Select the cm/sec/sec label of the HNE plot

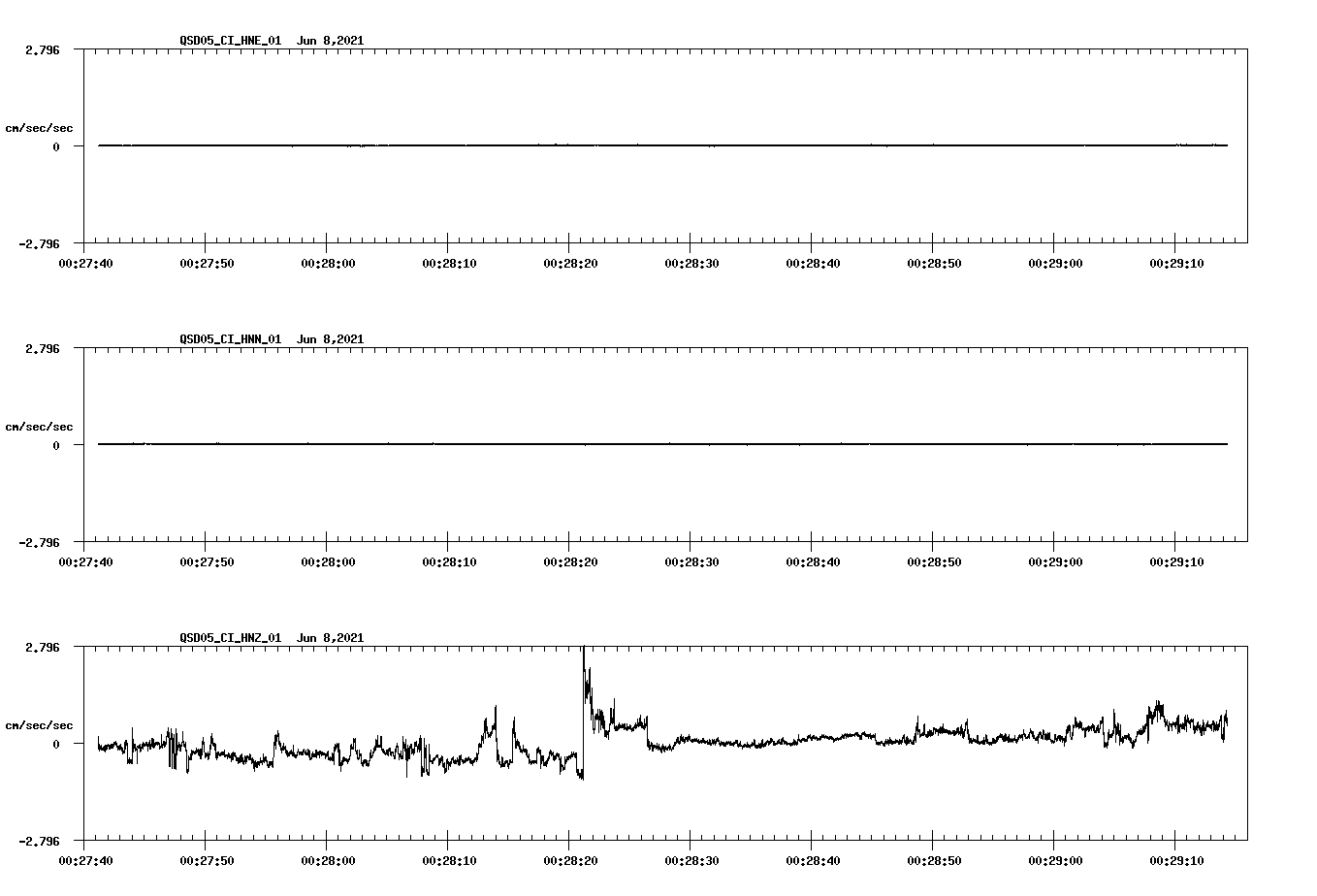[39, 128]
